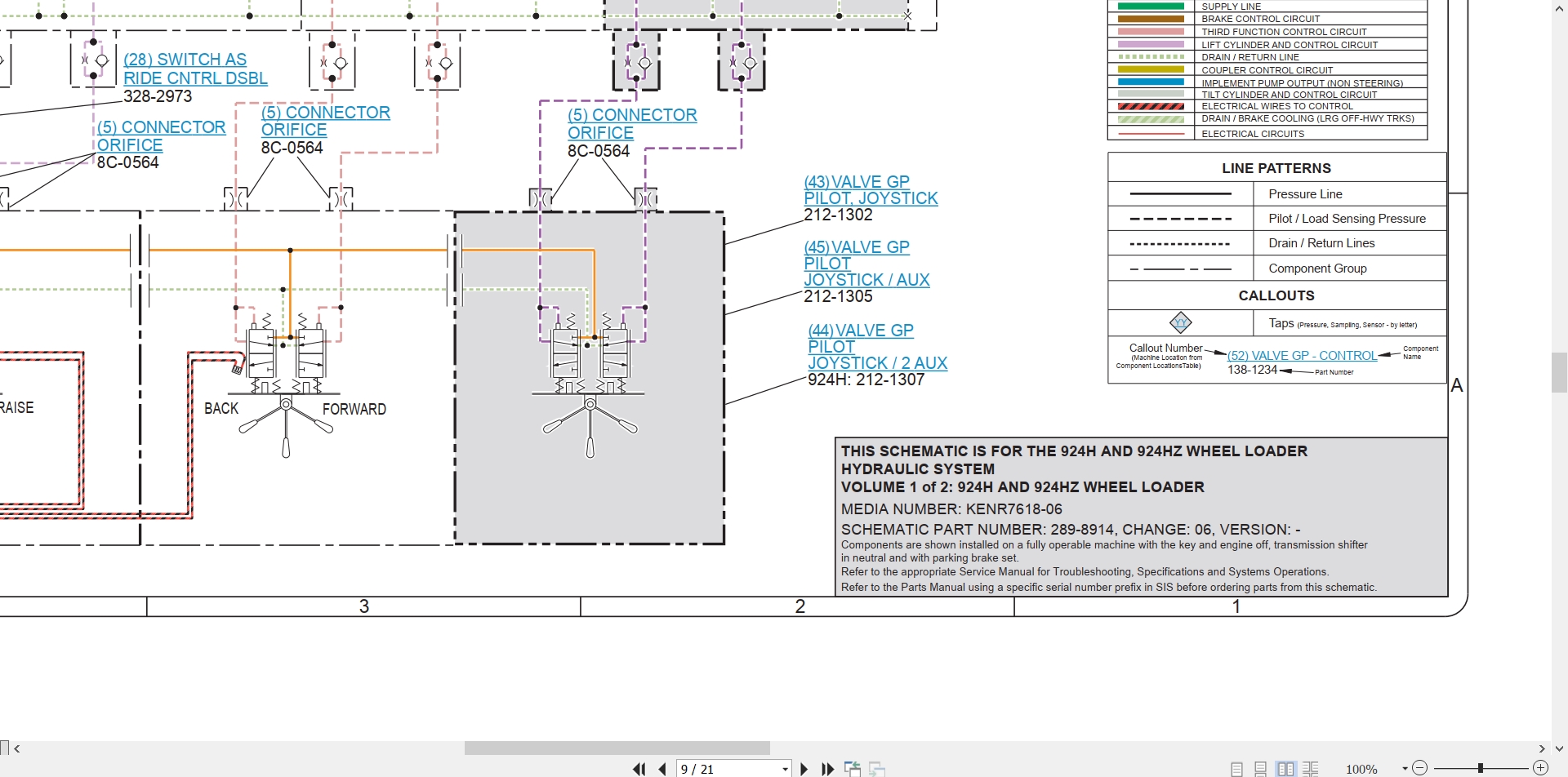Image resolution: width=1568 pixels, height=777 pixels.
Task: Click part number 328-2973 text
Action: (158, 96)
